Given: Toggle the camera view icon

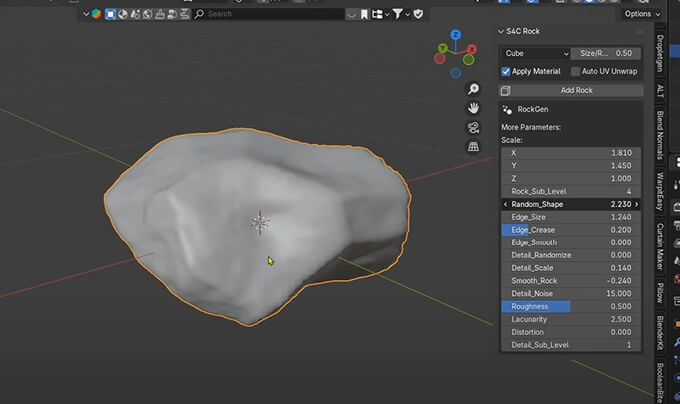Looking at the screenshot, I should click(x=473, y=127).
